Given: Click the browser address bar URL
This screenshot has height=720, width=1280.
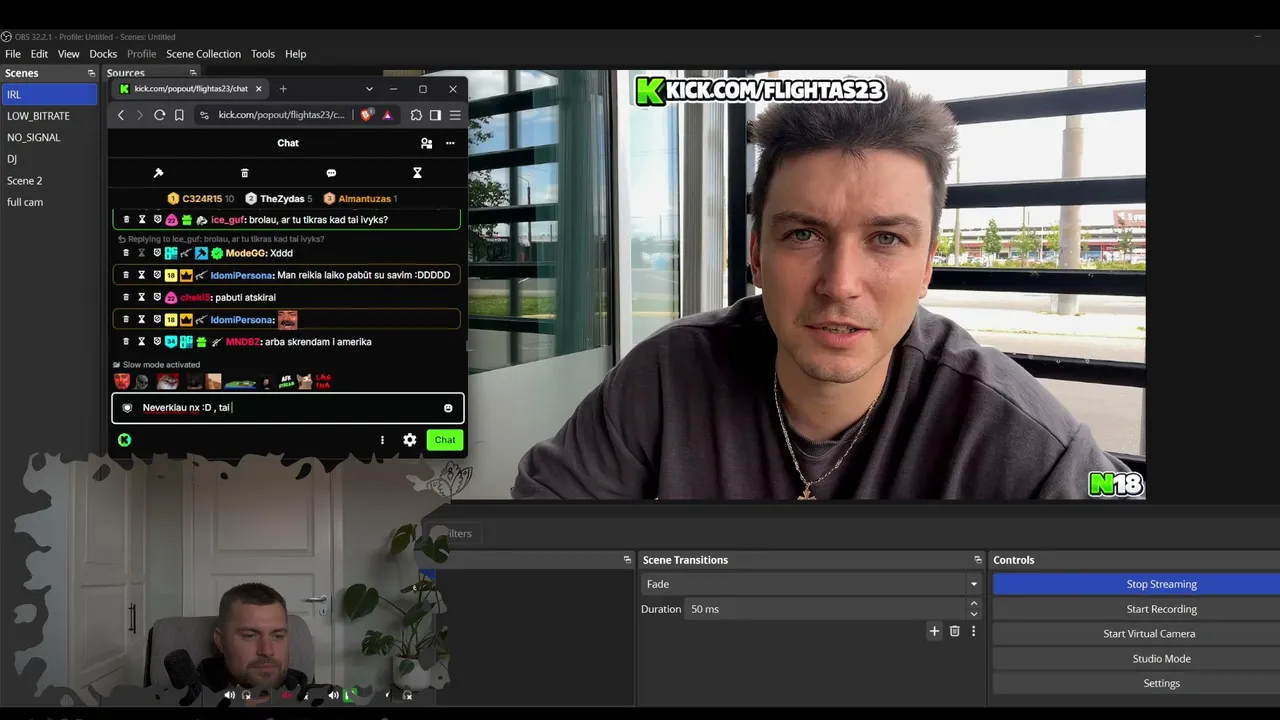Looking at the screenshot, I should click(281, 115).
